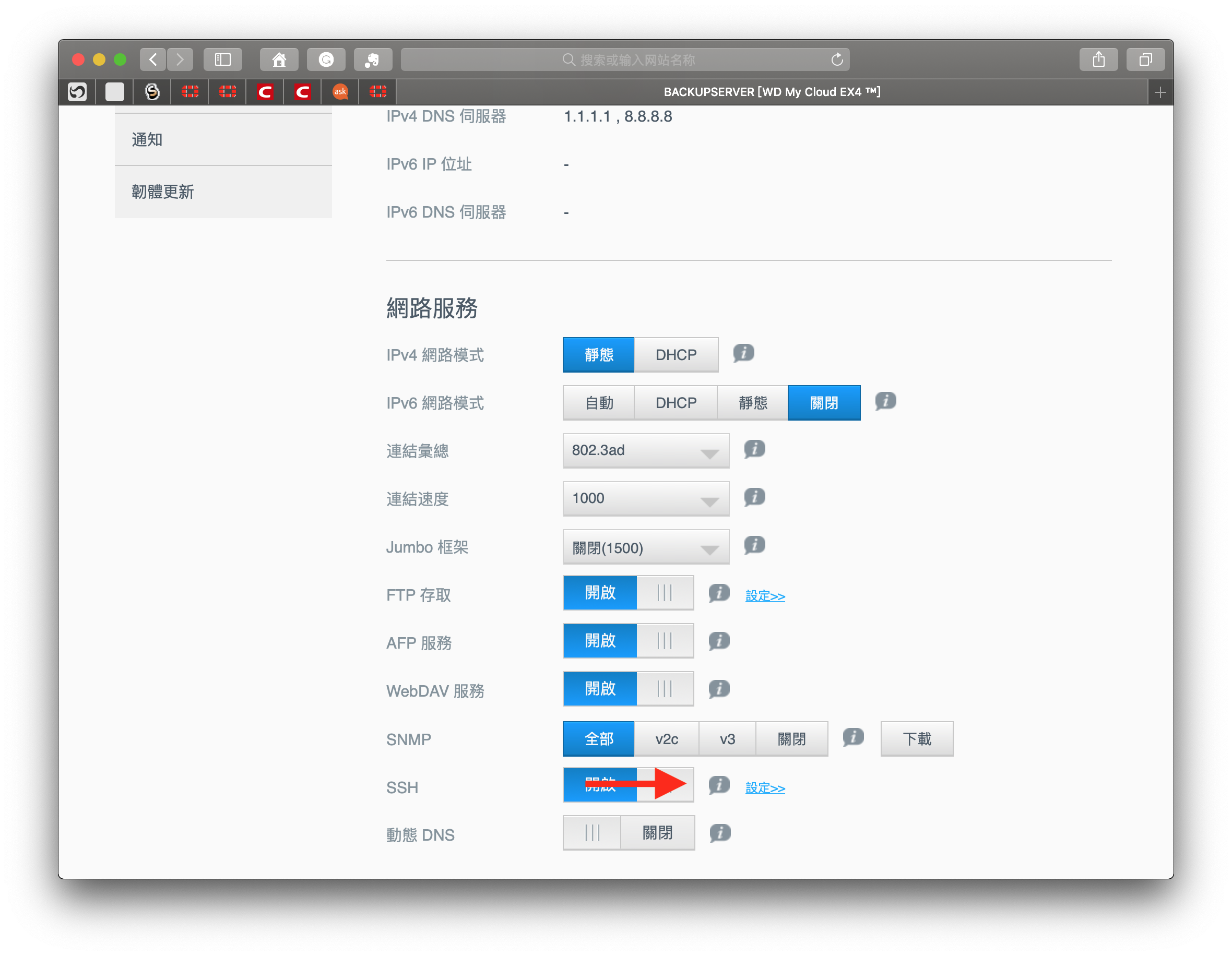
Task: Switch to the blank white pinned tab
Action: (114, 92)
